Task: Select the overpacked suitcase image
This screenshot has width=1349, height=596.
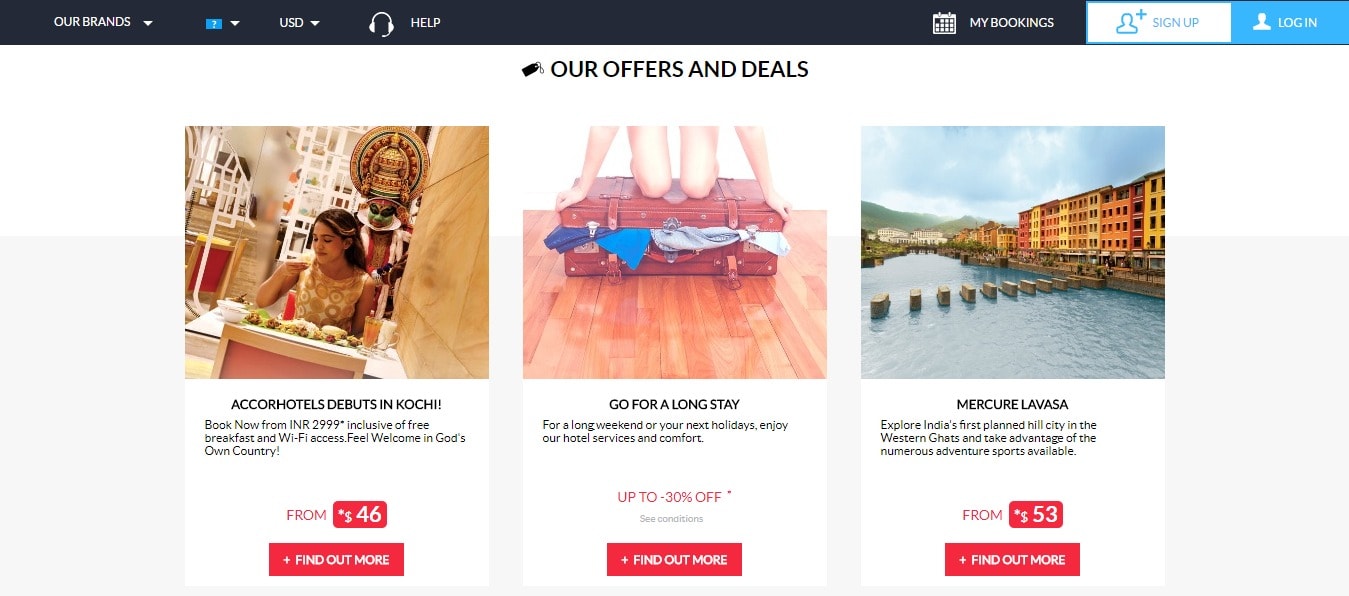Action: pos(675,252)
